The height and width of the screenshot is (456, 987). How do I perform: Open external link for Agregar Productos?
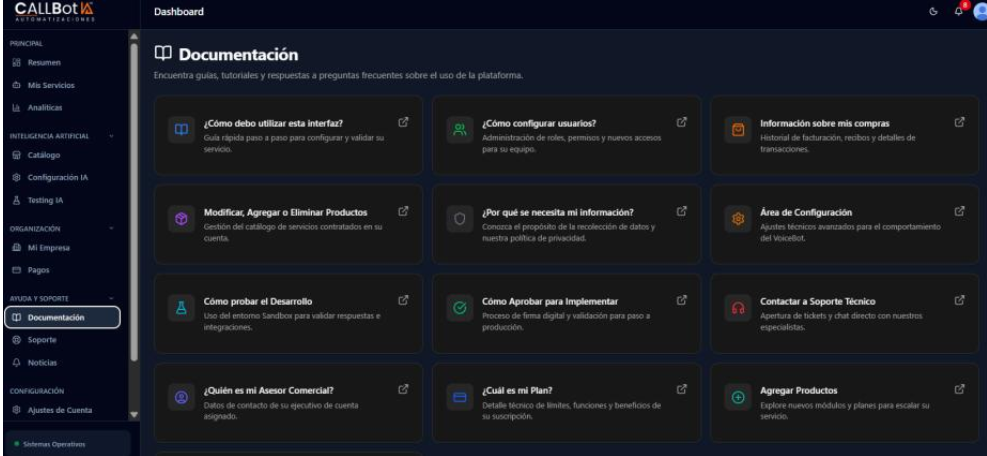coord(959,389)
